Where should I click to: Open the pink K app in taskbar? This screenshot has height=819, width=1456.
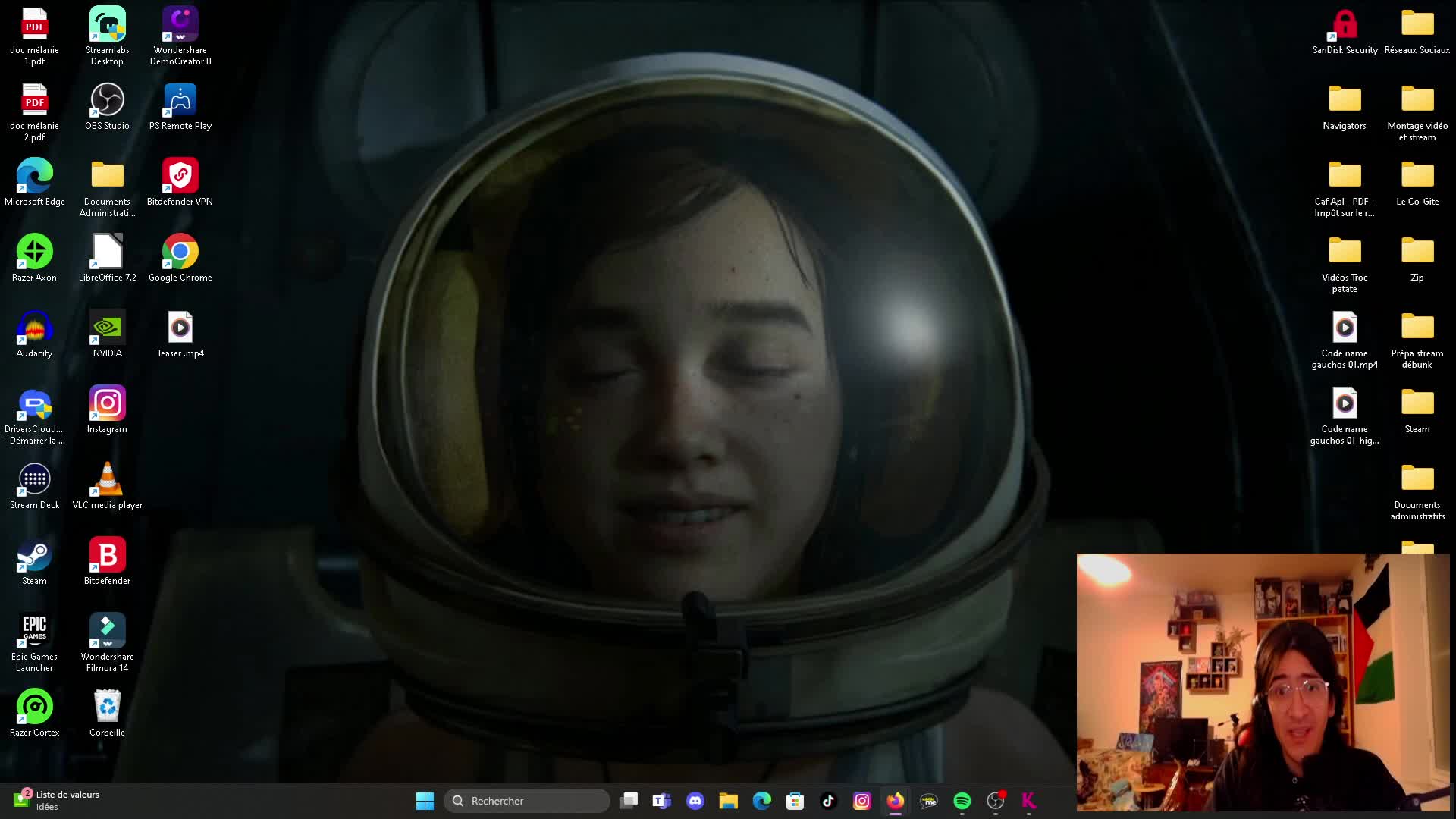[x=1029, y=801]
